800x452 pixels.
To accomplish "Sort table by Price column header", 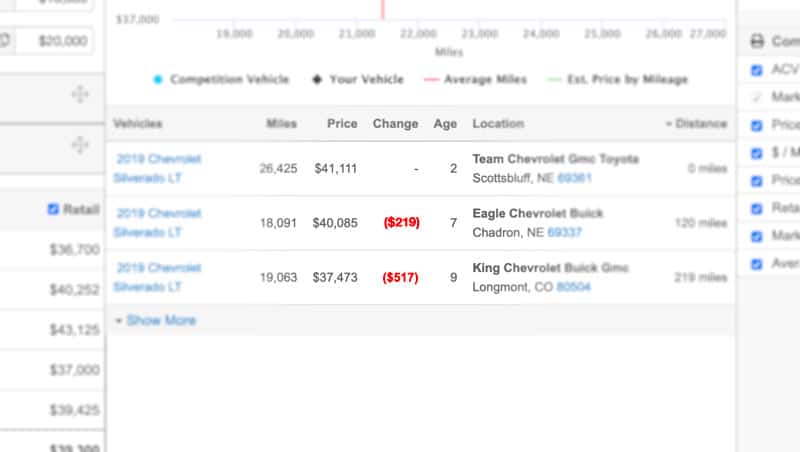I will tap(342, 123).
